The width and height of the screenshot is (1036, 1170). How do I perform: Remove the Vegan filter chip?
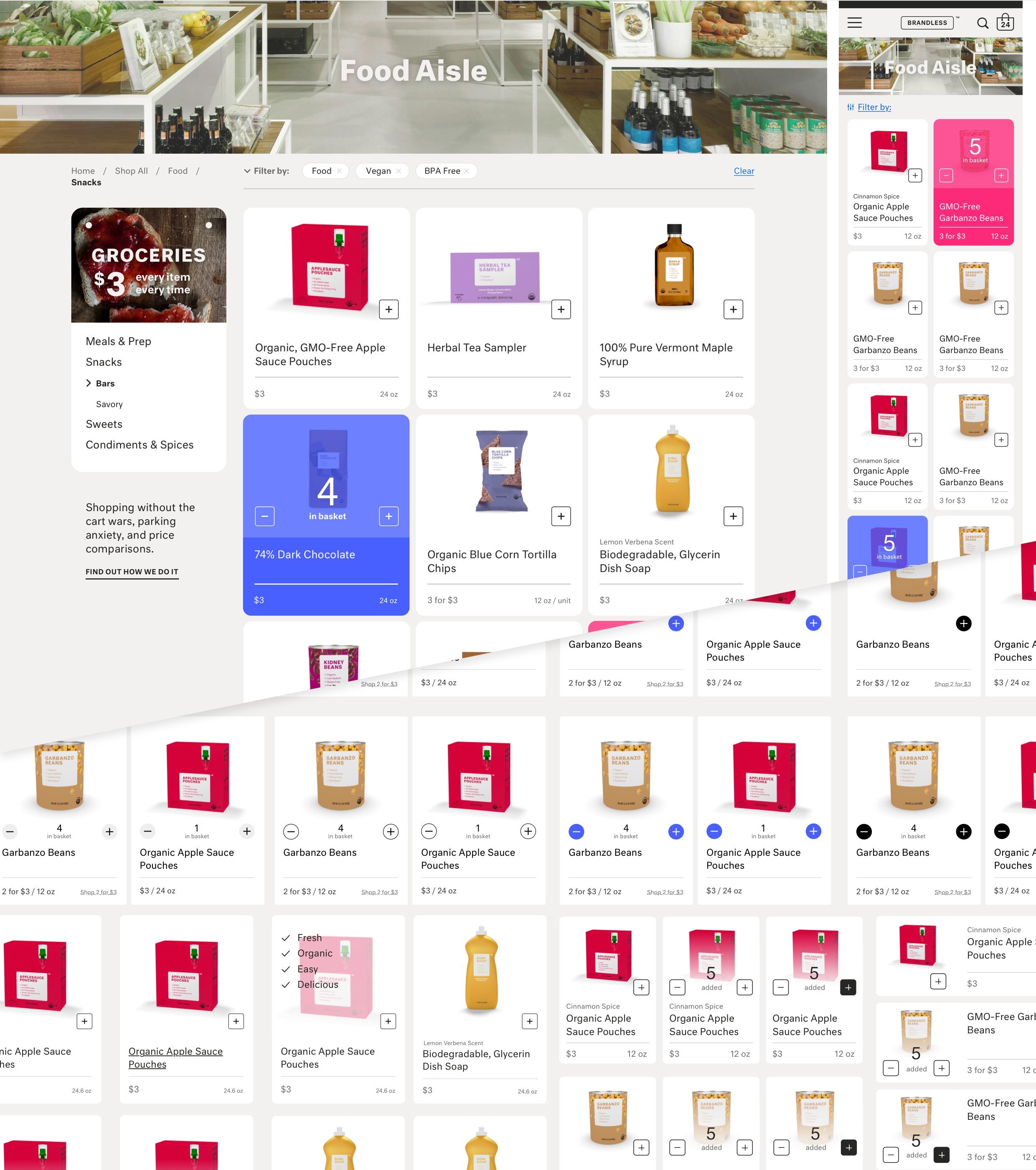(399, 170)
